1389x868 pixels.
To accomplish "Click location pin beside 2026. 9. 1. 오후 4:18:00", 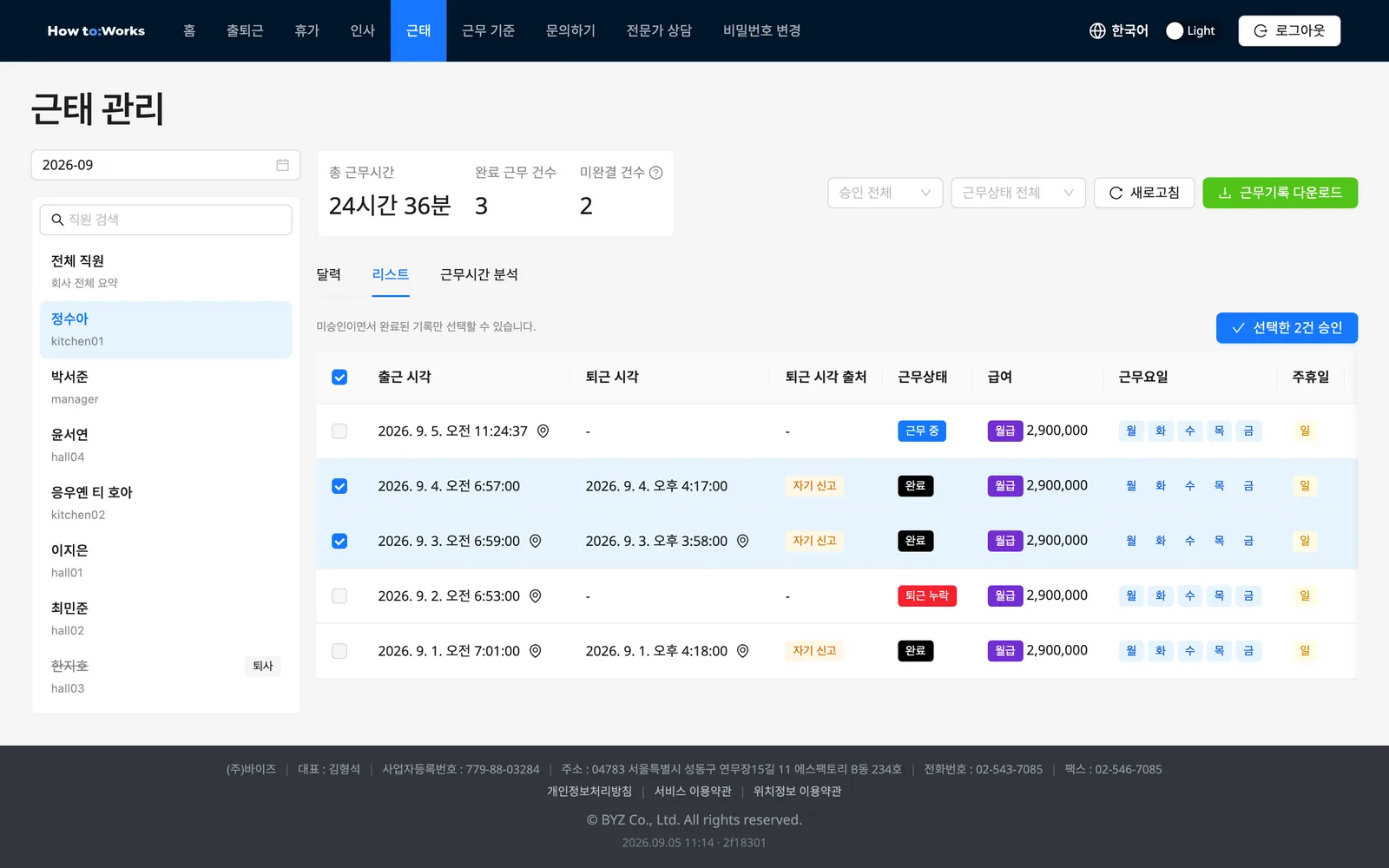I will tap(743, 651).
